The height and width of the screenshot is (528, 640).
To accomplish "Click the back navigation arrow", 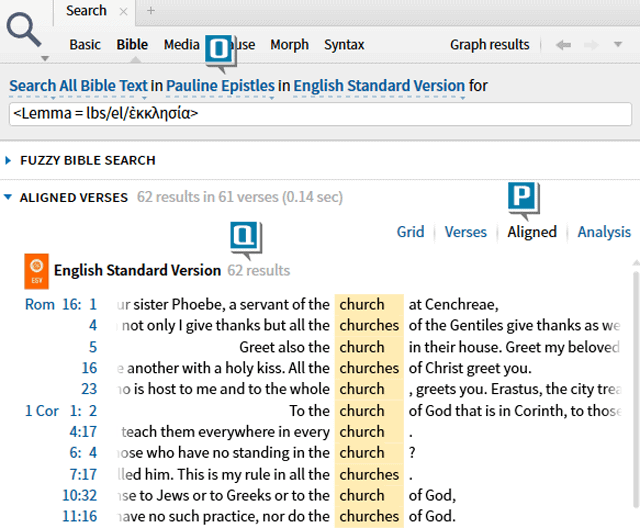I will (x=564, y=45).
